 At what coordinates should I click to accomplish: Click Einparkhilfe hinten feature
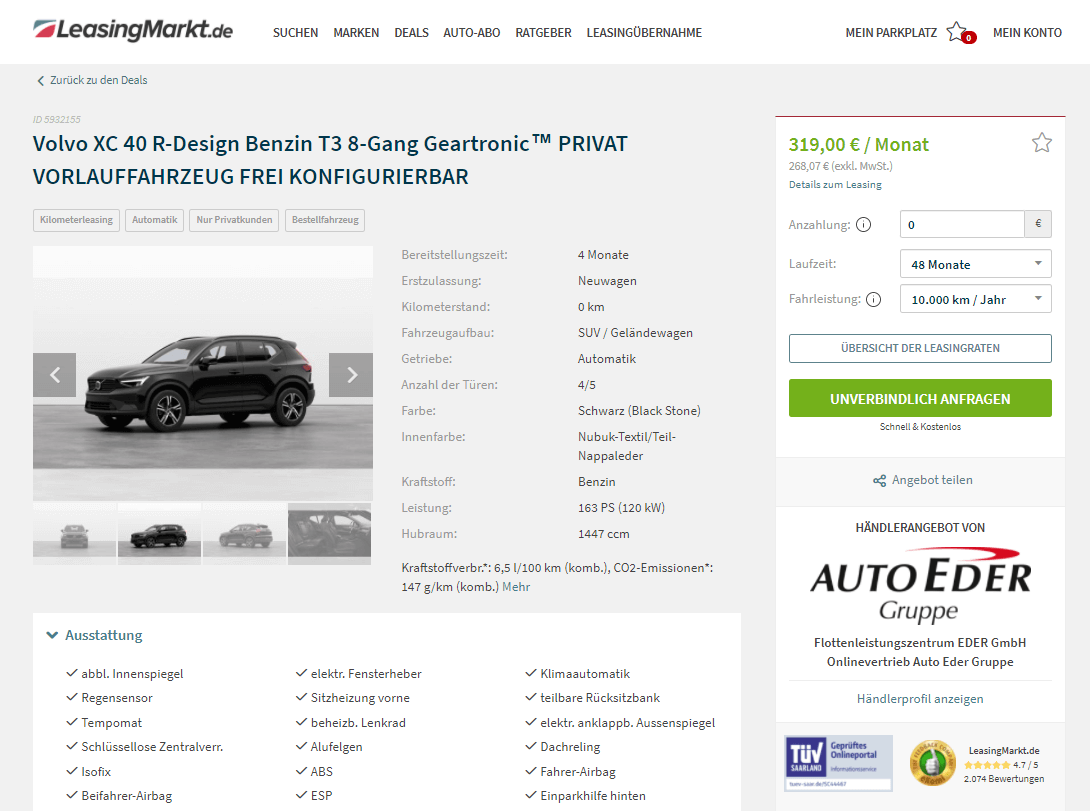[x=593, y=796]
